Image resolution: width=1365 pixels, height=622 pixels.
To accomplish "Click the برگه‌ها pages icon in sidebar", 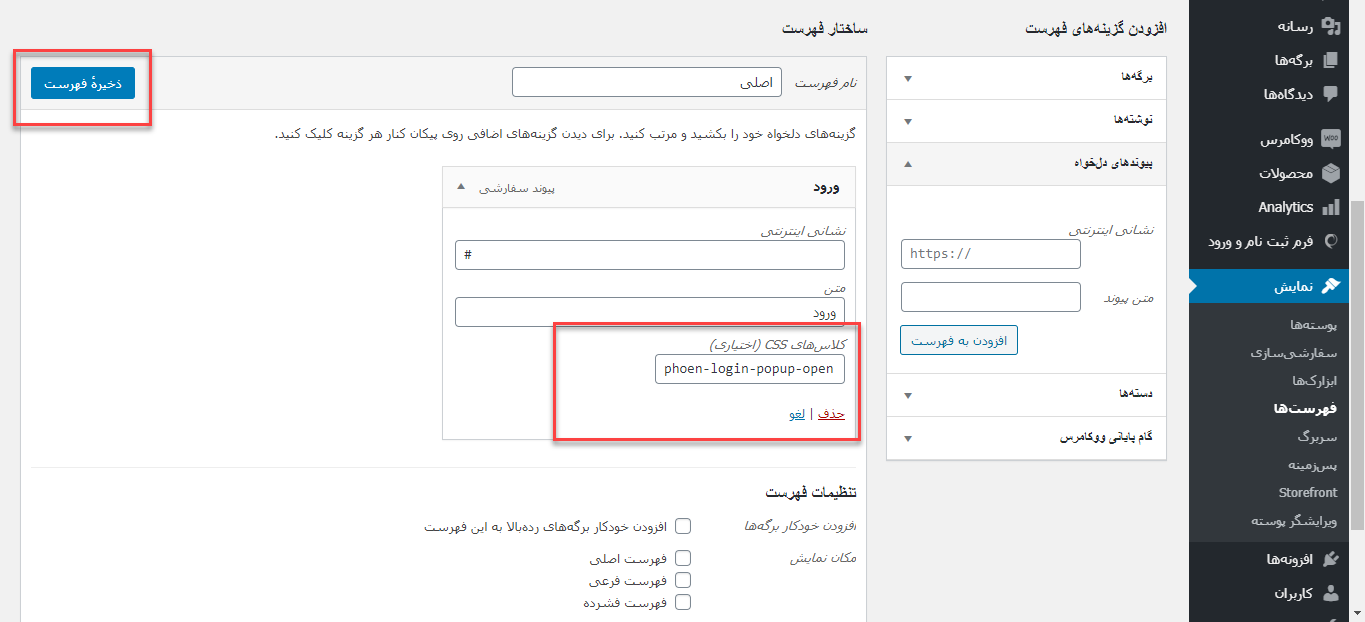I will point(1330,60).
